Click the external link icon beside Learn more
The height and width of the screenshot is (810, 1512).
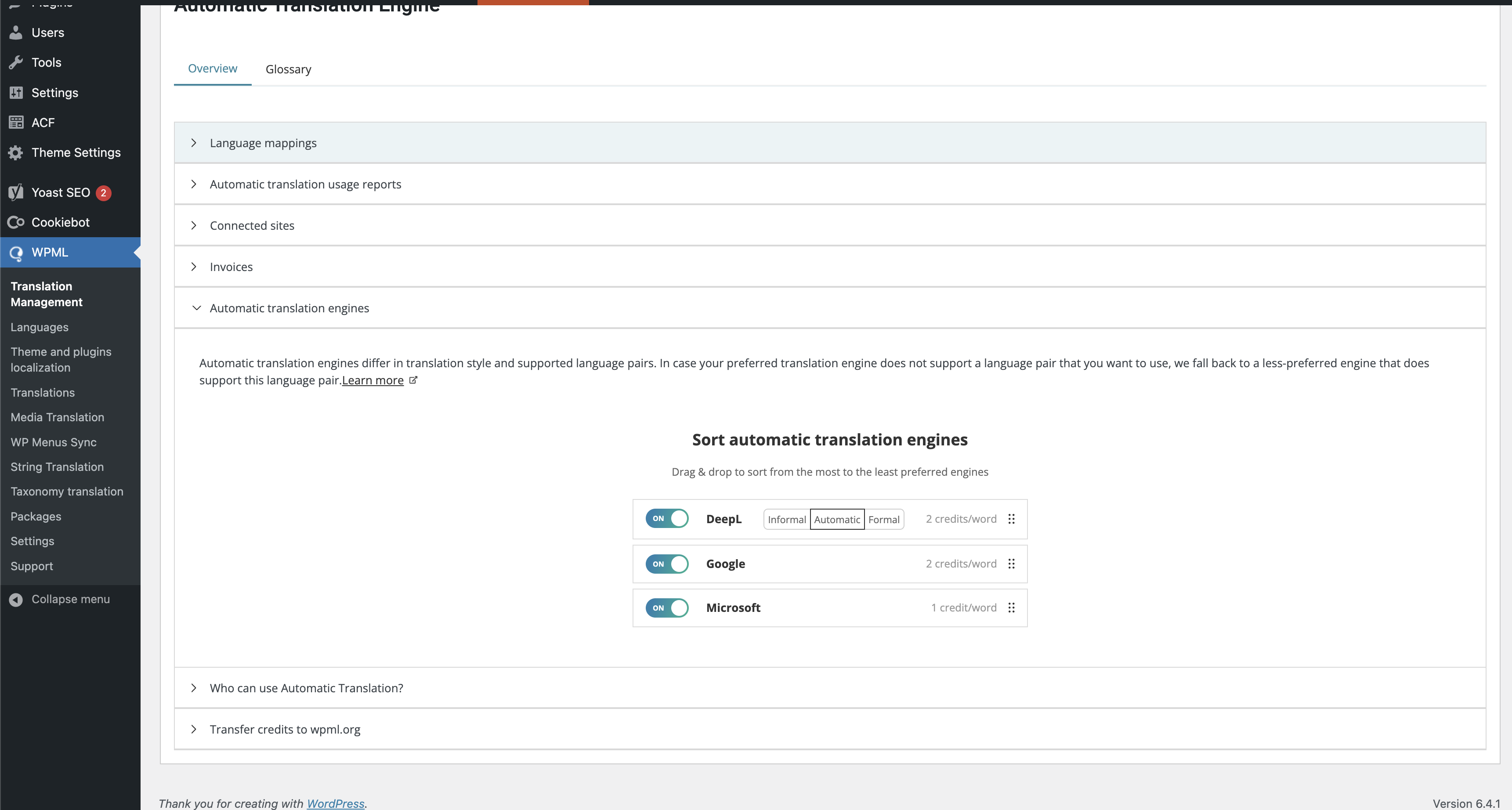pyautogui.click(x=413, y=380)
